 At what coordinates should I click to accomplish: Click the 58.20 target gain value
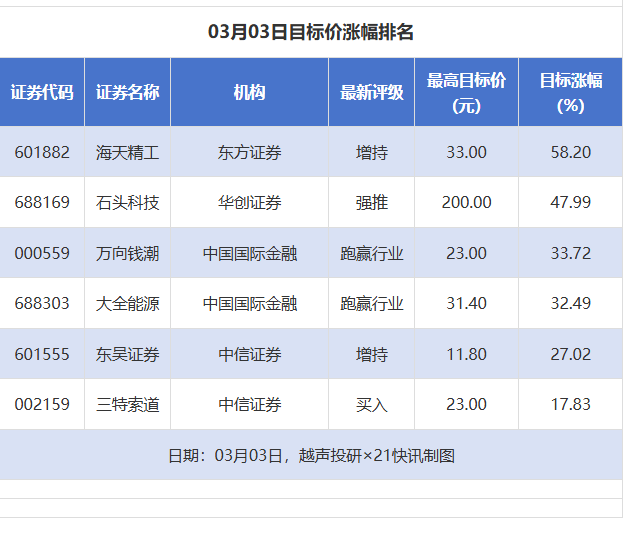[x=570, y=152]
